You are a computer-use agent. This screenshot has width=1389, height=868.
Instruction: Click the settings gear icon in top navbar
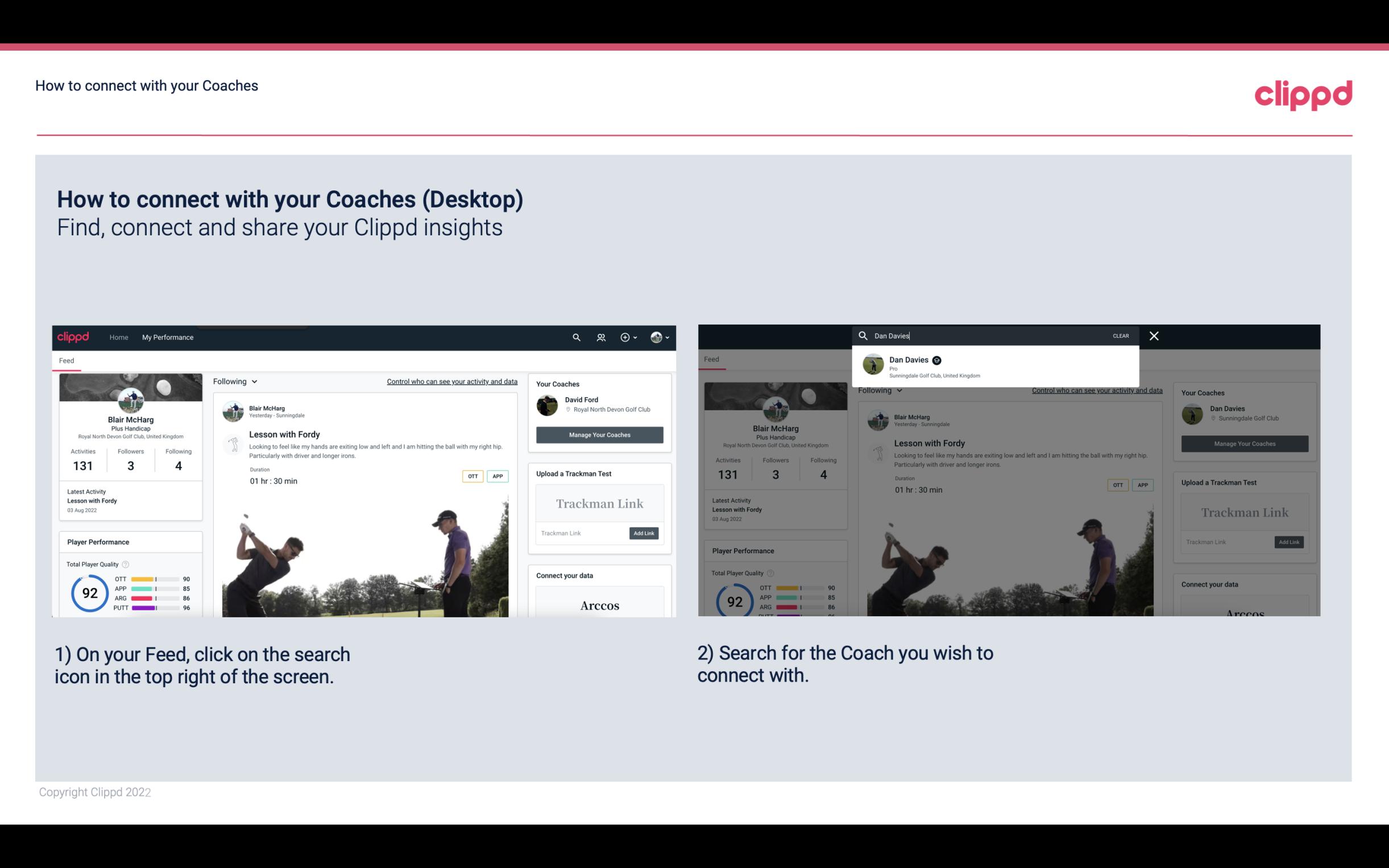(x=625, y=337)
